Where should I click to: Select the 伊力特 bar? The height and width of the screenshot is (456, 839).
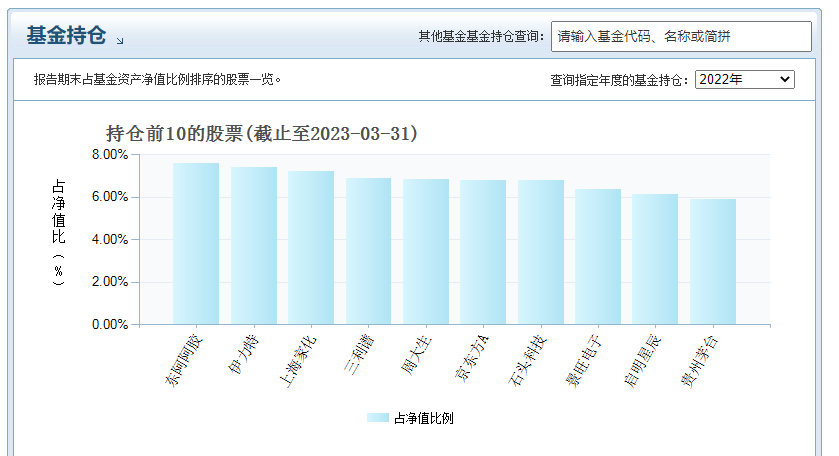click(x=254, y=246)
